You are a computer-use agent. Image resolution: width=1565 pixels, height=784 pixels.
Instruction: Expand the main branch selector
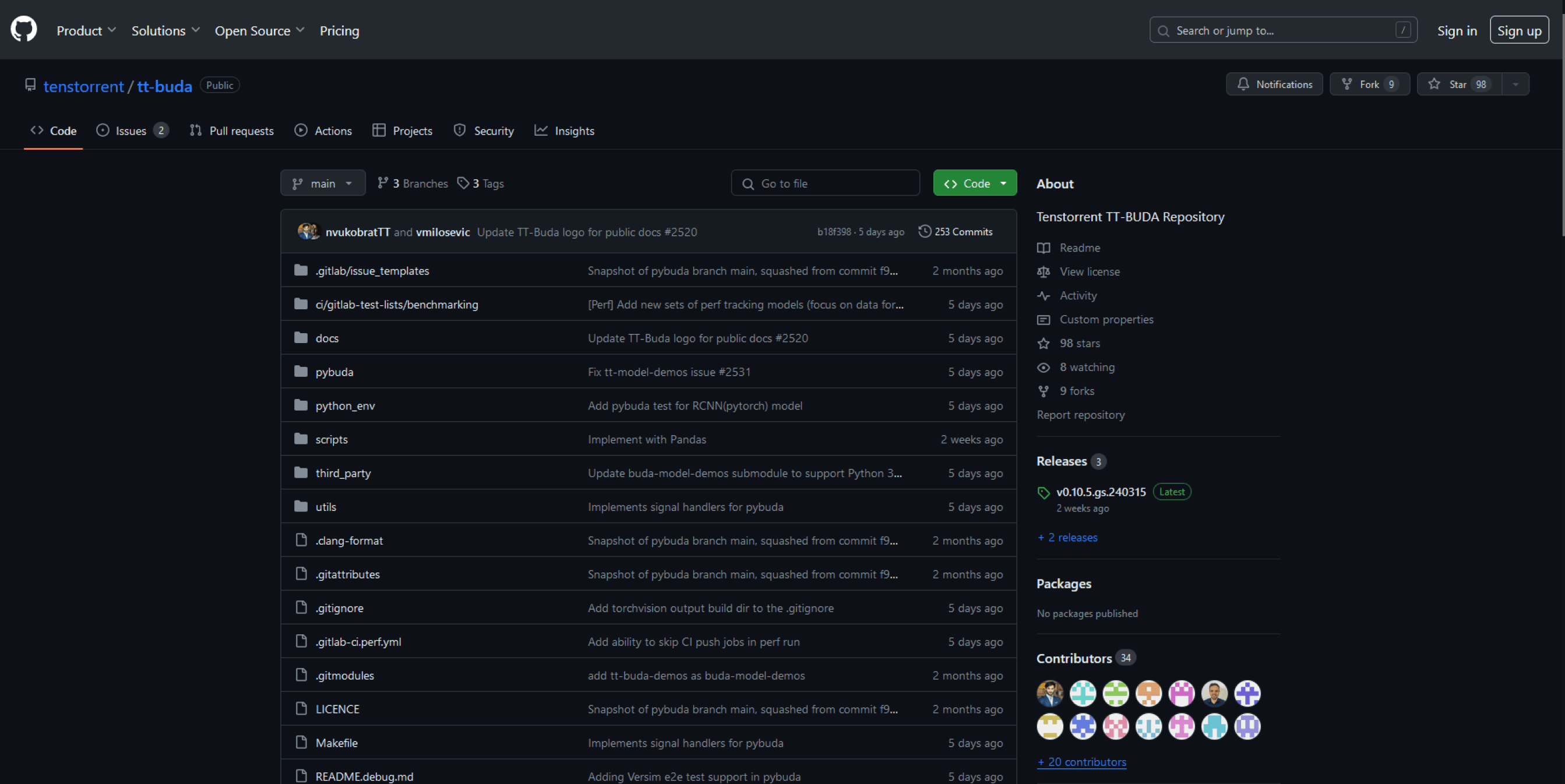click(x=323, y=183)
